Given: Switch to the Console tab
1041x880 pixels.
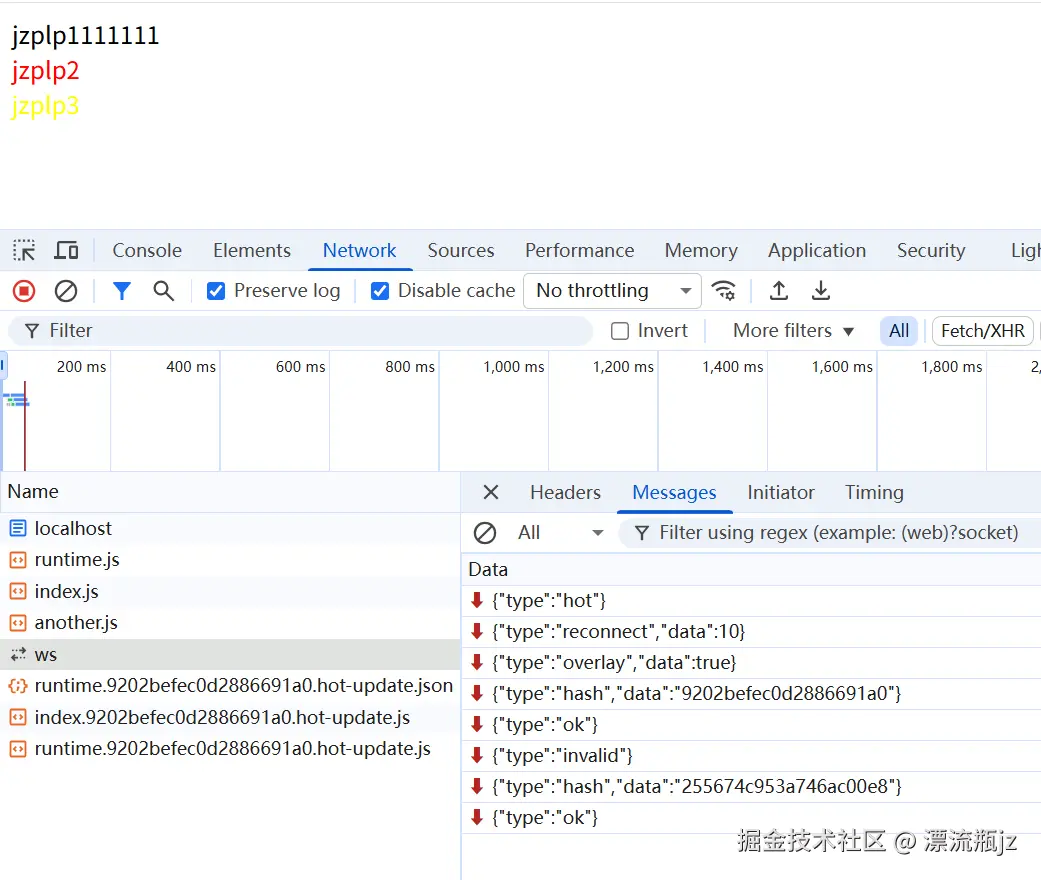Looking at the screenshot, I should click(x=147, y=250).
